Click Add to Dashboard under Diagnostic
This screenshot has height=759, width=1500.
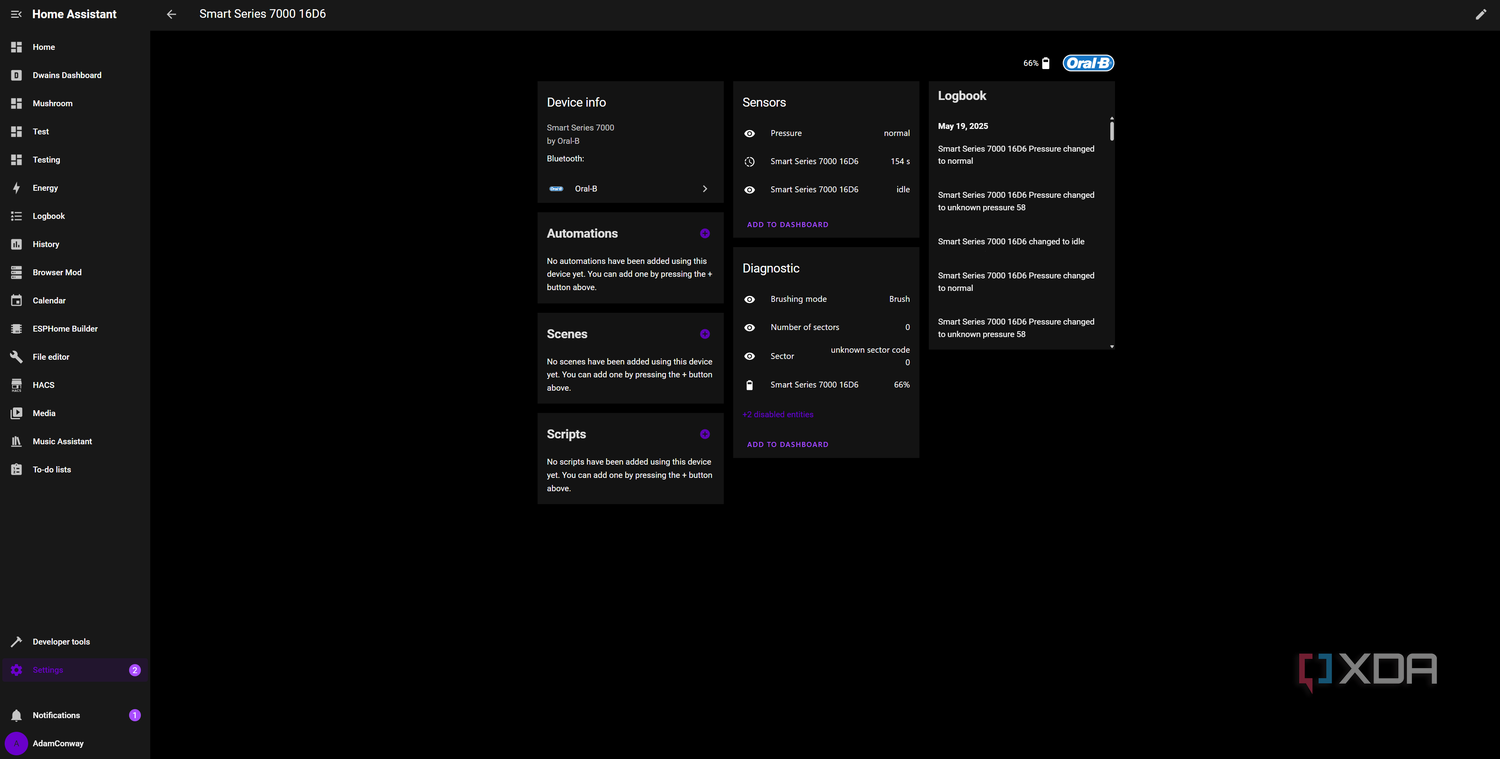click(788, 444)
